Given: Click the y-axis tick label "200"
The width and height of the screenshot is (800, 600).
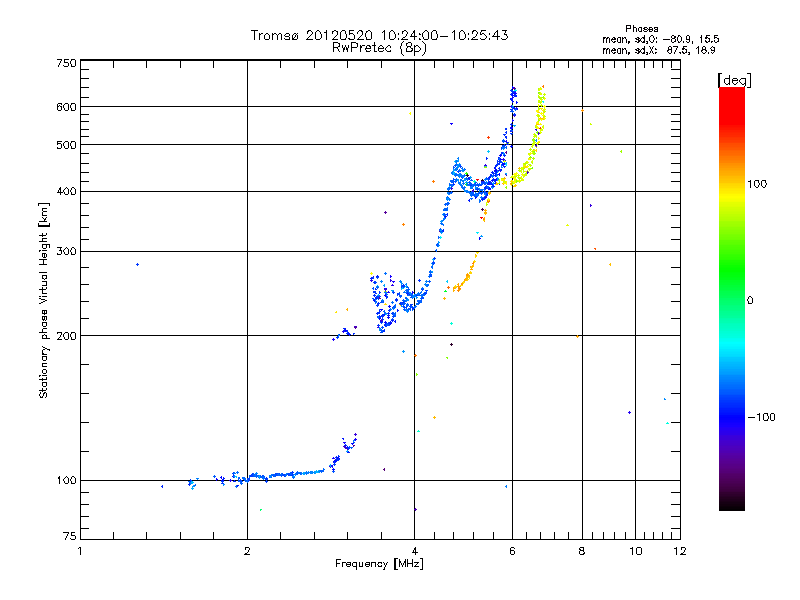Looking at the screenshot, I should [66, 336].
